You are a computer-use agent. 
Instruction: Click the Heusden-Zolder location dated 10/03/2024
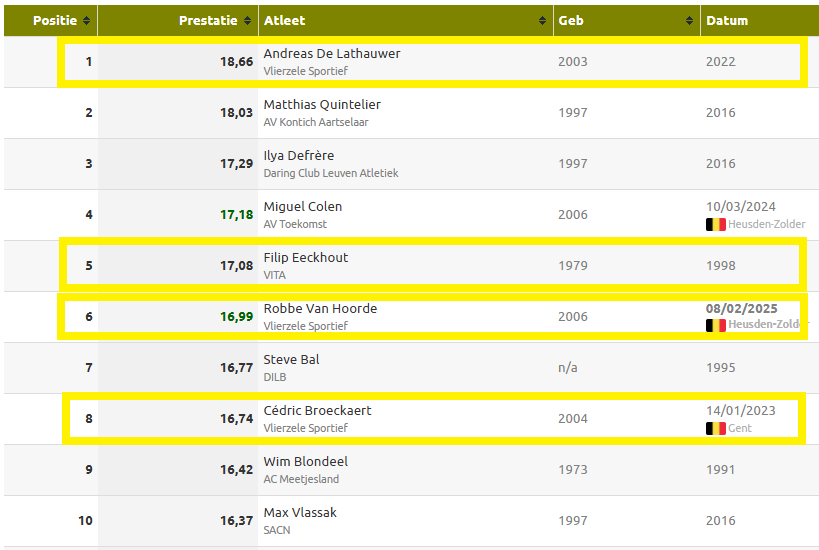coord(766,225)
